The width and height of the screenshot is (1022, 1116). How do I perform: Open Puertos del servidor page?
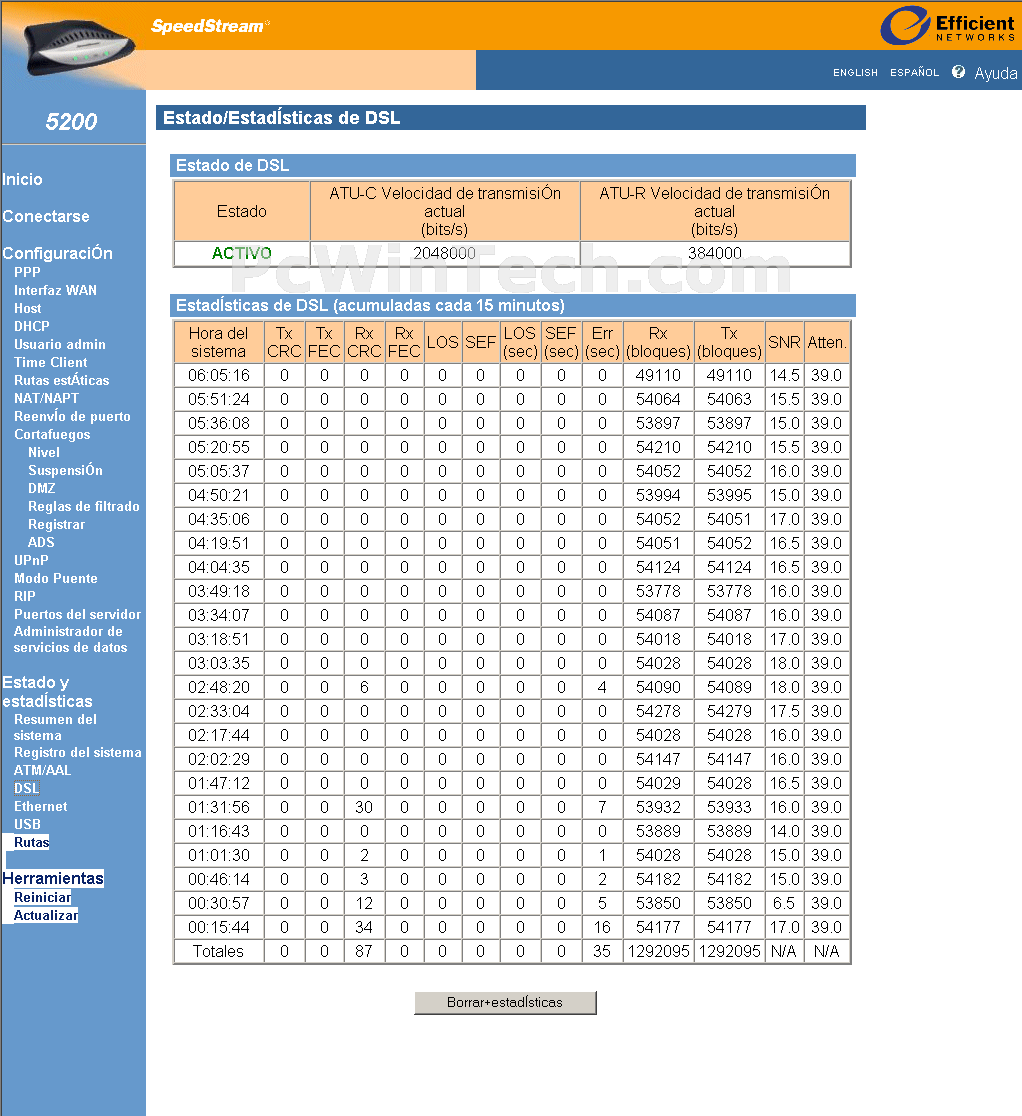[78, 614]
